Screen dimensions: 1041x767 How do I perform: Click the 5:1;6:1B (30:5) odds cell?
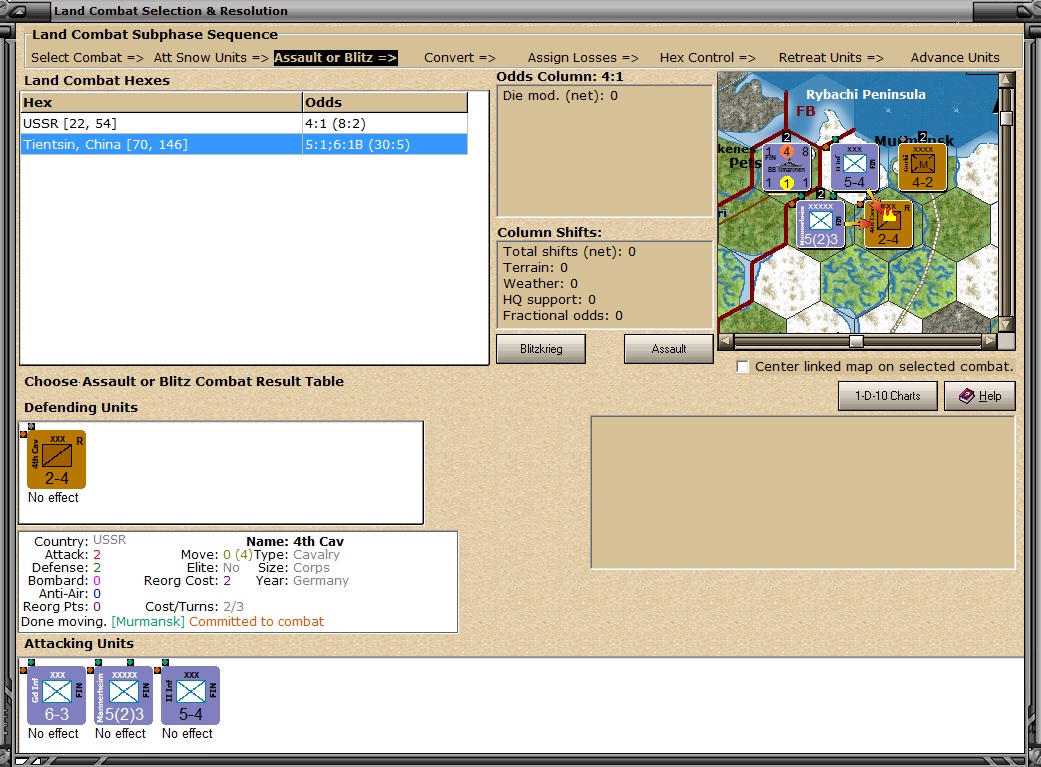[385, 145]
